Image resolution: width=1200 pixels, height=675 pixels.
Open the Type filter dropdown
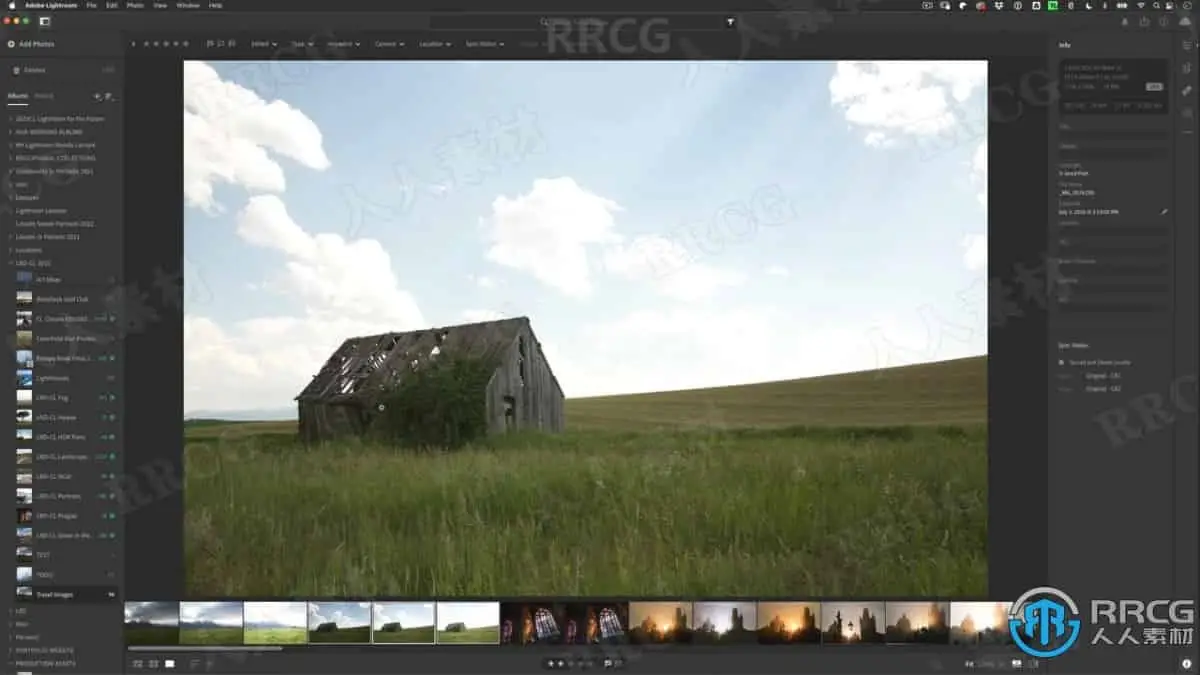[302, 44]
